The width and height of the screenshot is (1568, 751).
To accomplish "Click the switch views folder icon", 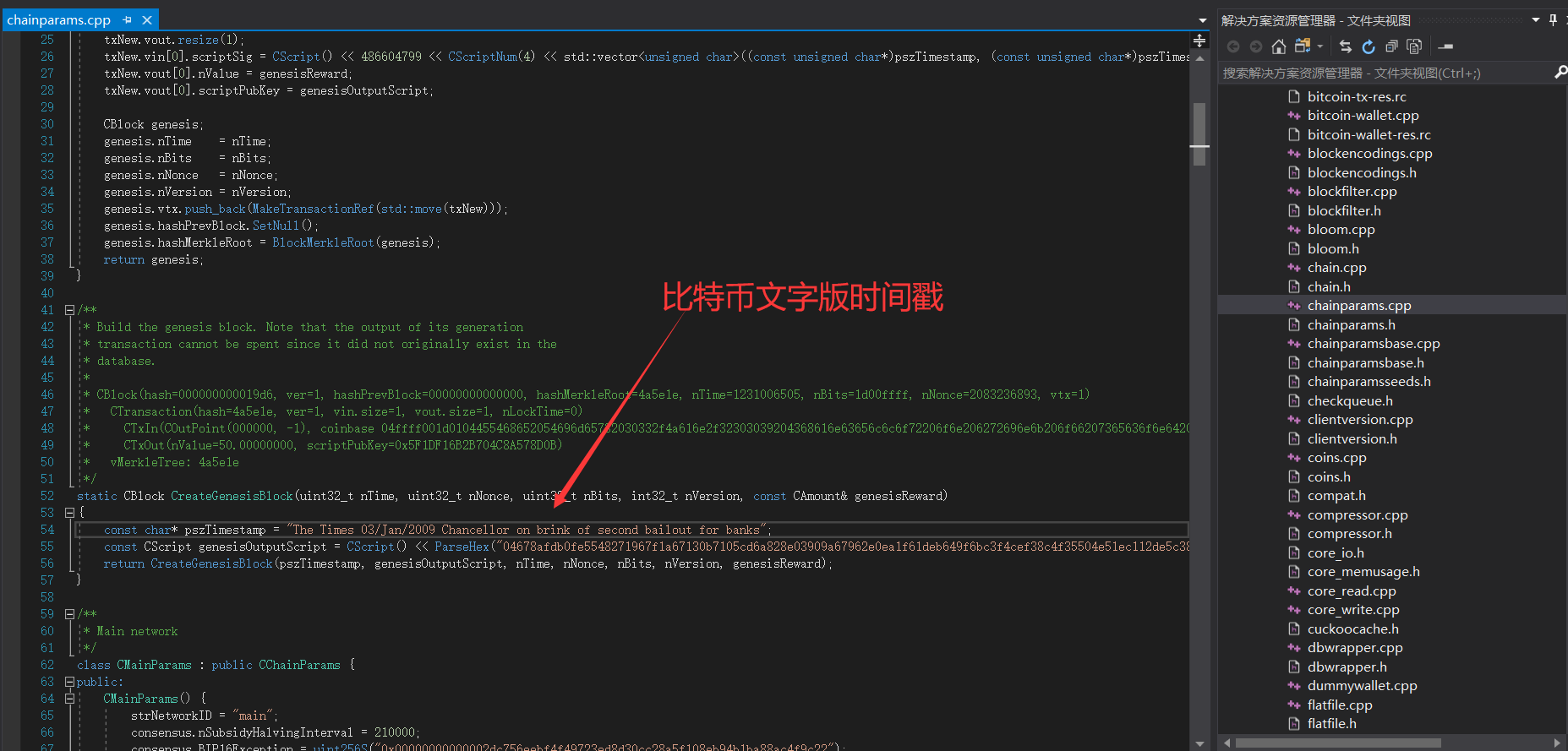I will coord(1302,46).
